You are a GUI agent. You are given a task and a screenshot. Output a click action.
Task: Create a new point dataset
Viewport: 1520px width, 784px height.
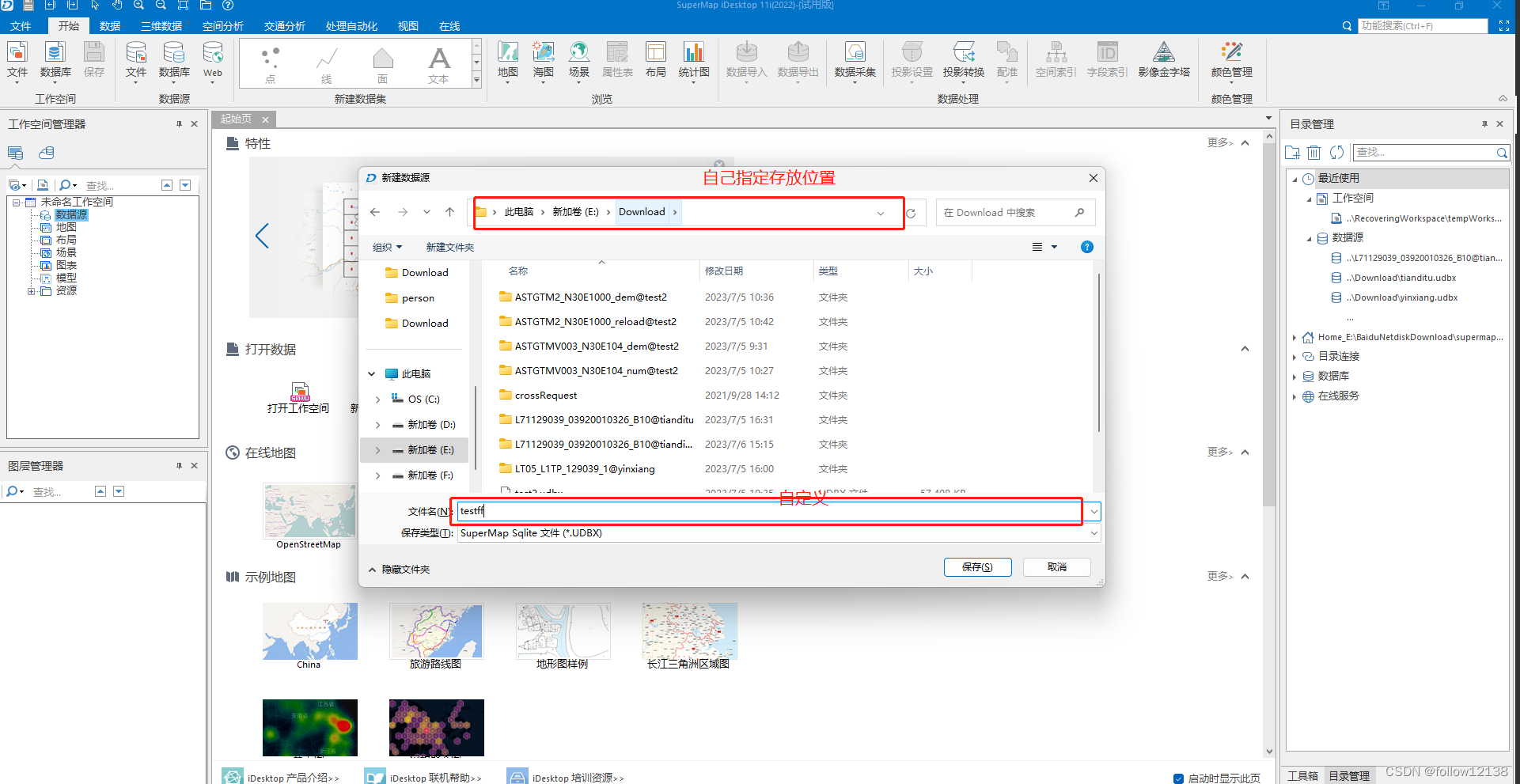pyautogui.click(x=269, y=63)
